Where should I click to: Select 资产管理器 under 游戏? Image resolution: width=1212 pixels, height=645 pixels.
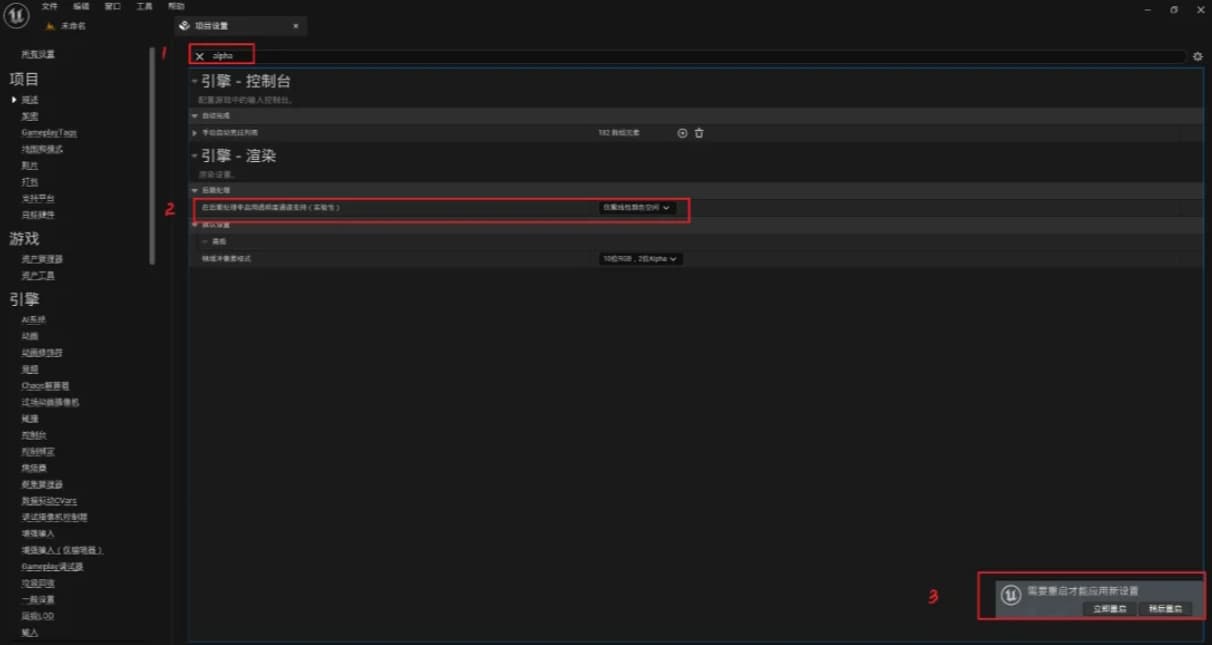tap(42, 259)
